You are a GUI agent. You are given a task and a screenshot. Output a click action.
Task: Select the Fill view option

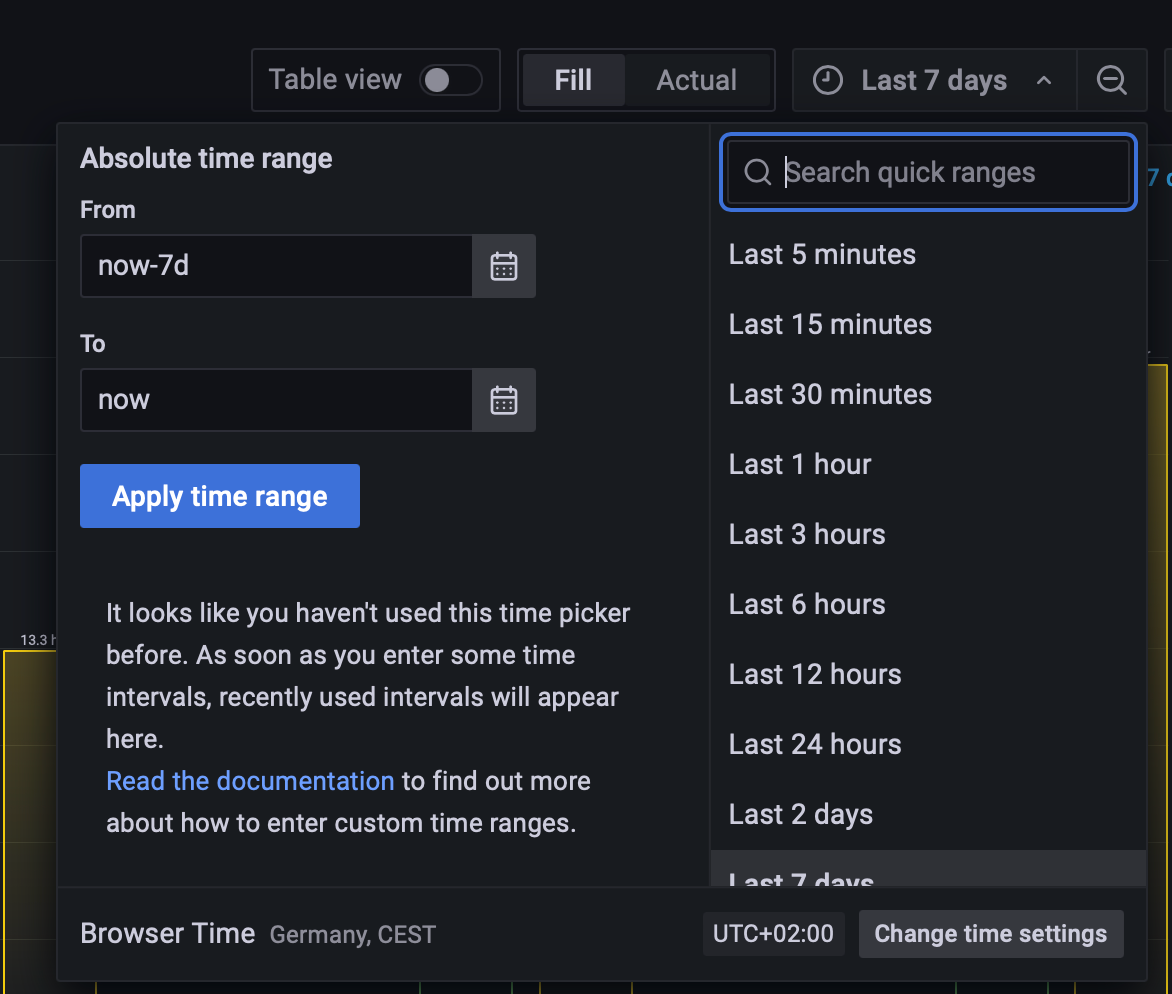tap(573, 80)
